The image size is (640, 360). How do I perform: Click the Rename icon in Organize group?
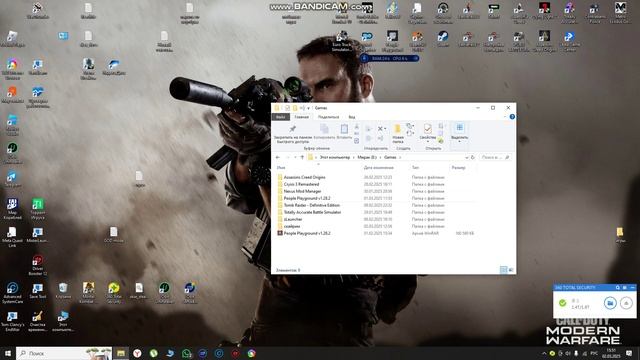[x=380, y=139]
